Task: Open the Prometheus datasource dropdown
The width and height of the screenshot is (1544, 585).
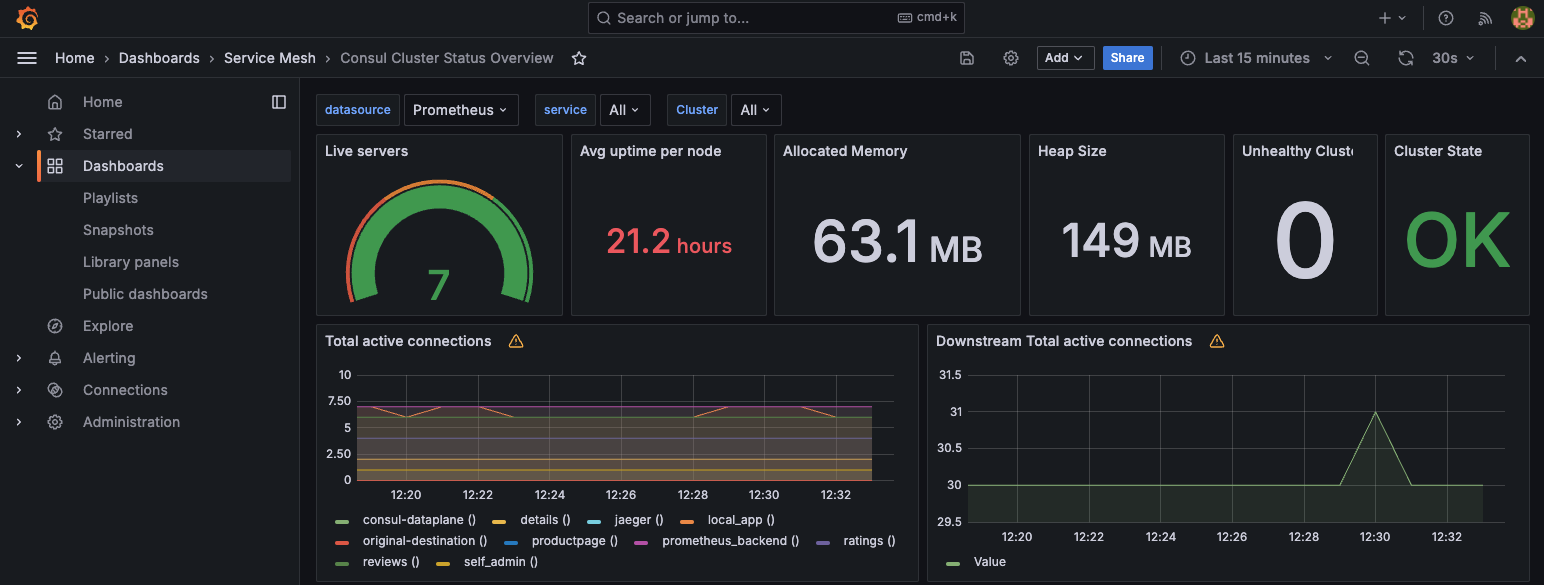Action: tap(460, 110)
